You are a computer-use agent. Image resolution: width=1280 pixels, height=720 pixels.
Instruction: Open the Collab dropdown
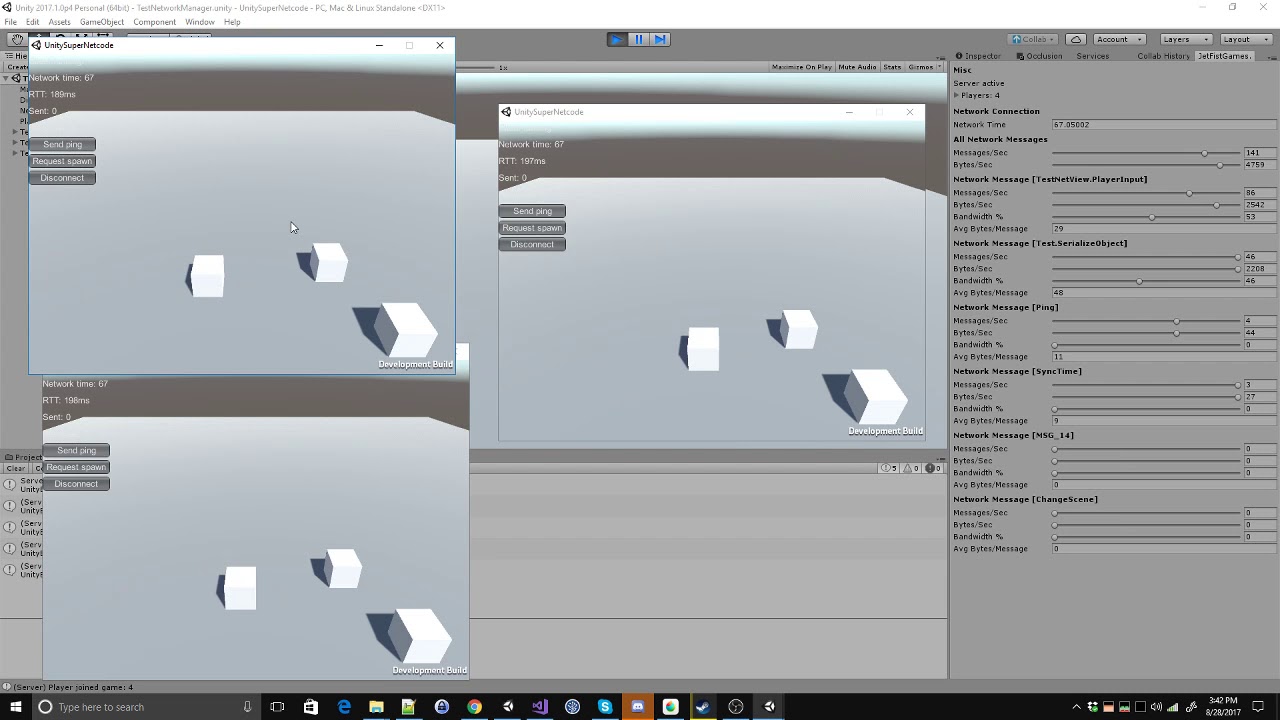(x=1035, y=39)
